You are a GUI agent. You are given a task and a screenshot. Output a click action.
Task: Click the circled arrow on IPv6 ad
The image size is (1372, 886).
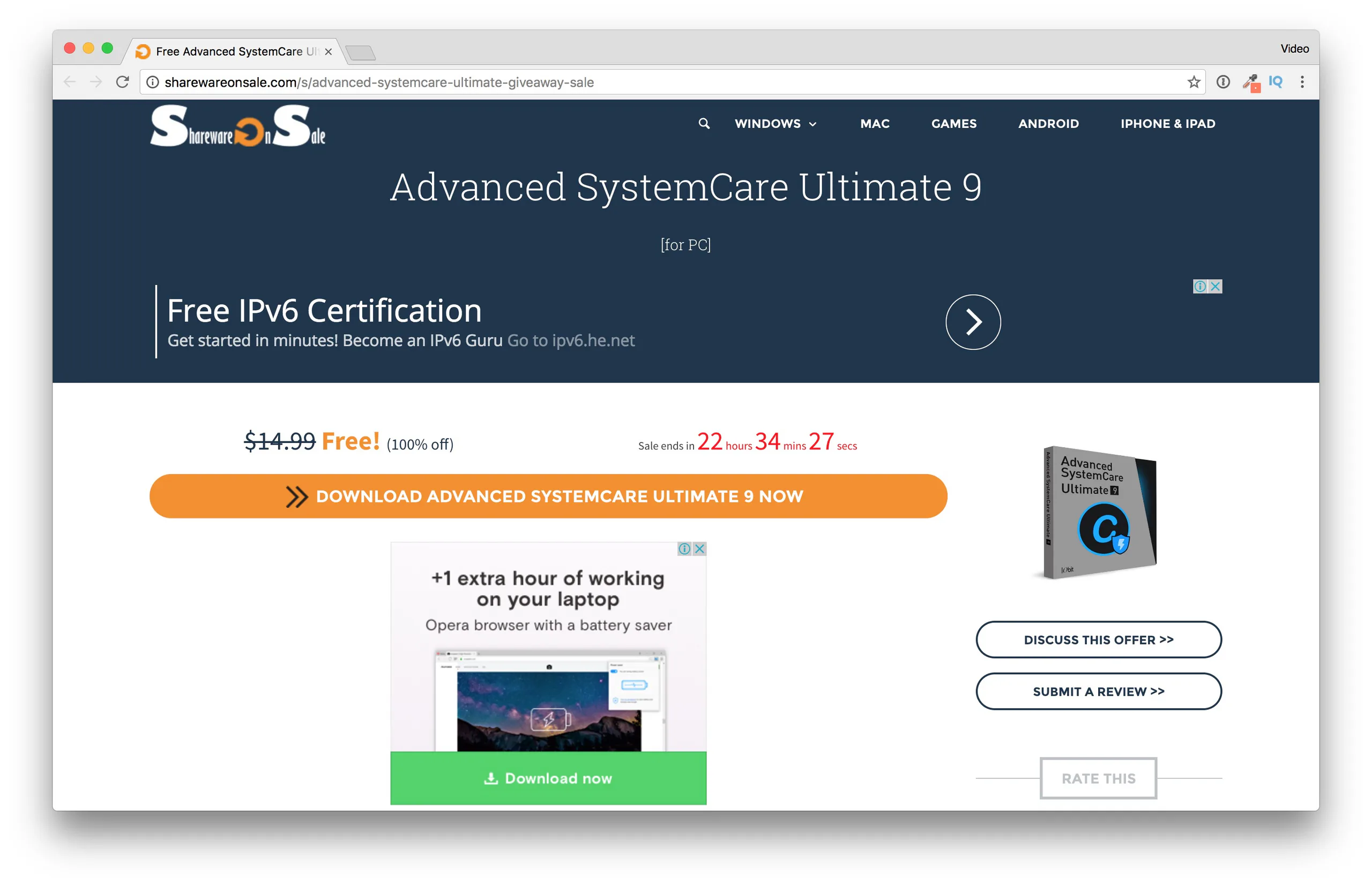973,322
